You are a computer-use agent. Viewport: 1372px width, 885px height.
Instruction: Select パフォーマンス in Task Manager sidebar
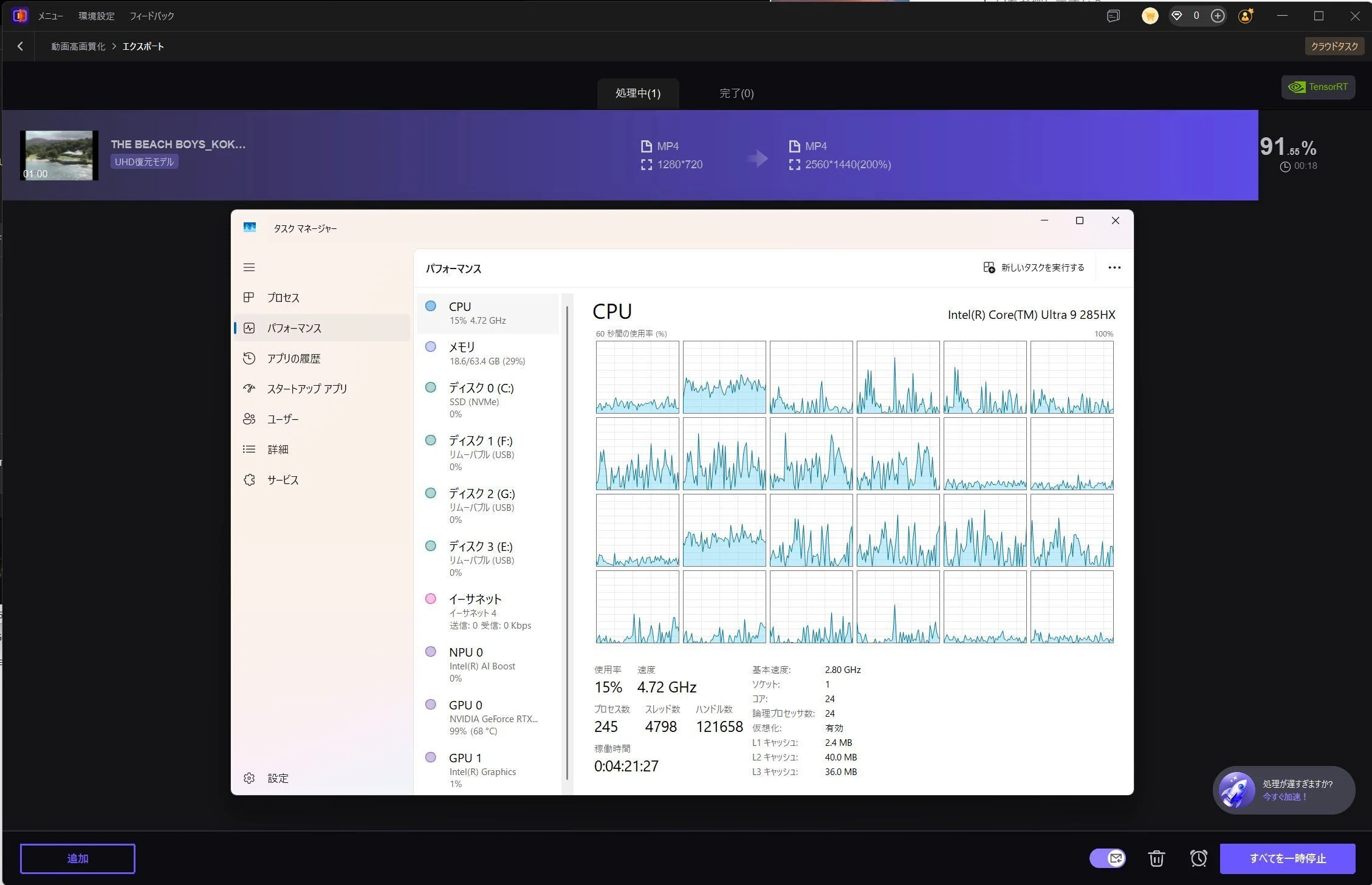coord(322,328)
